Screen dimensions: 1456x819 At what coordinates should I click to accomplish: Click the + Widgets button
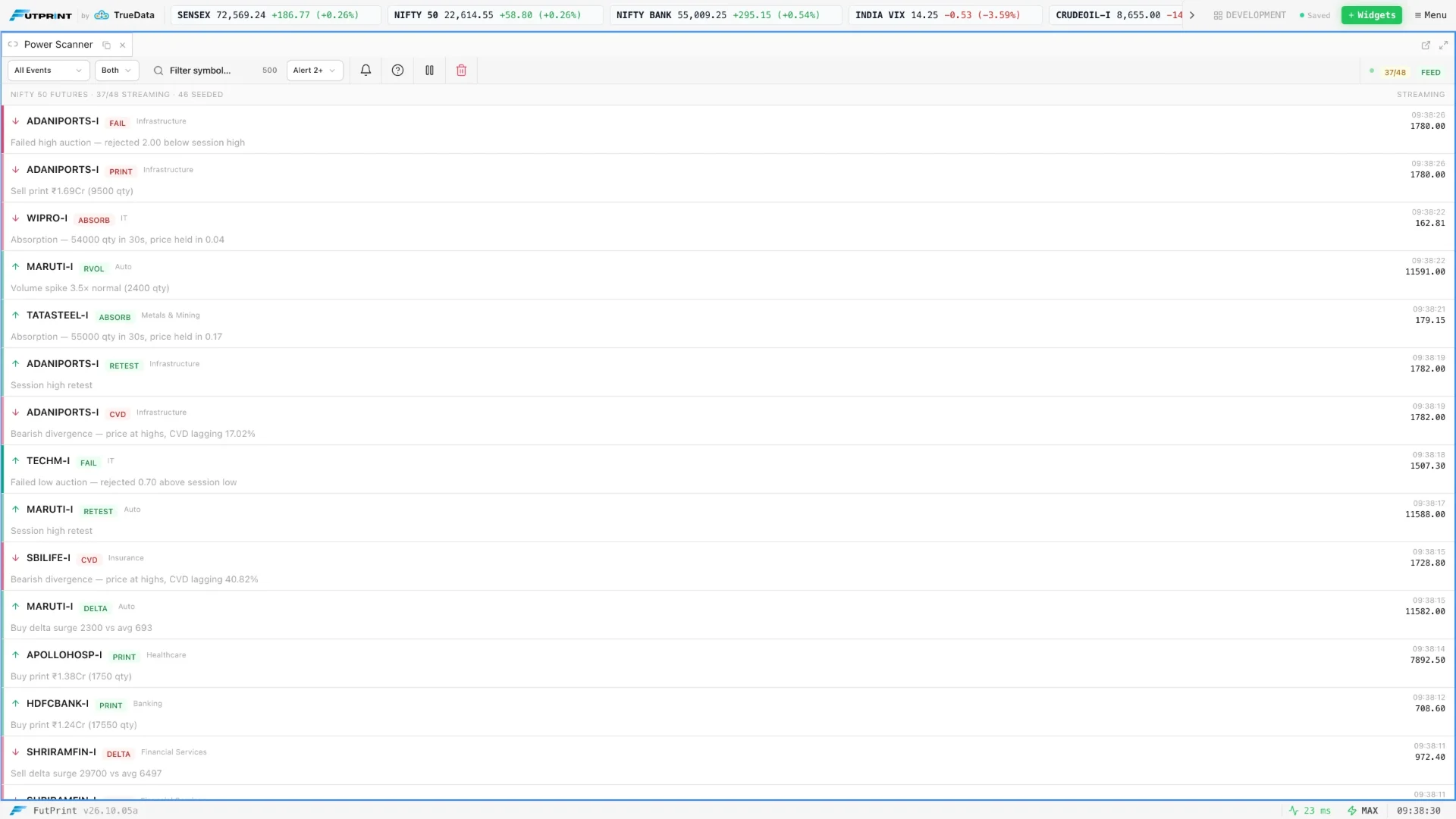point(1372,15)
